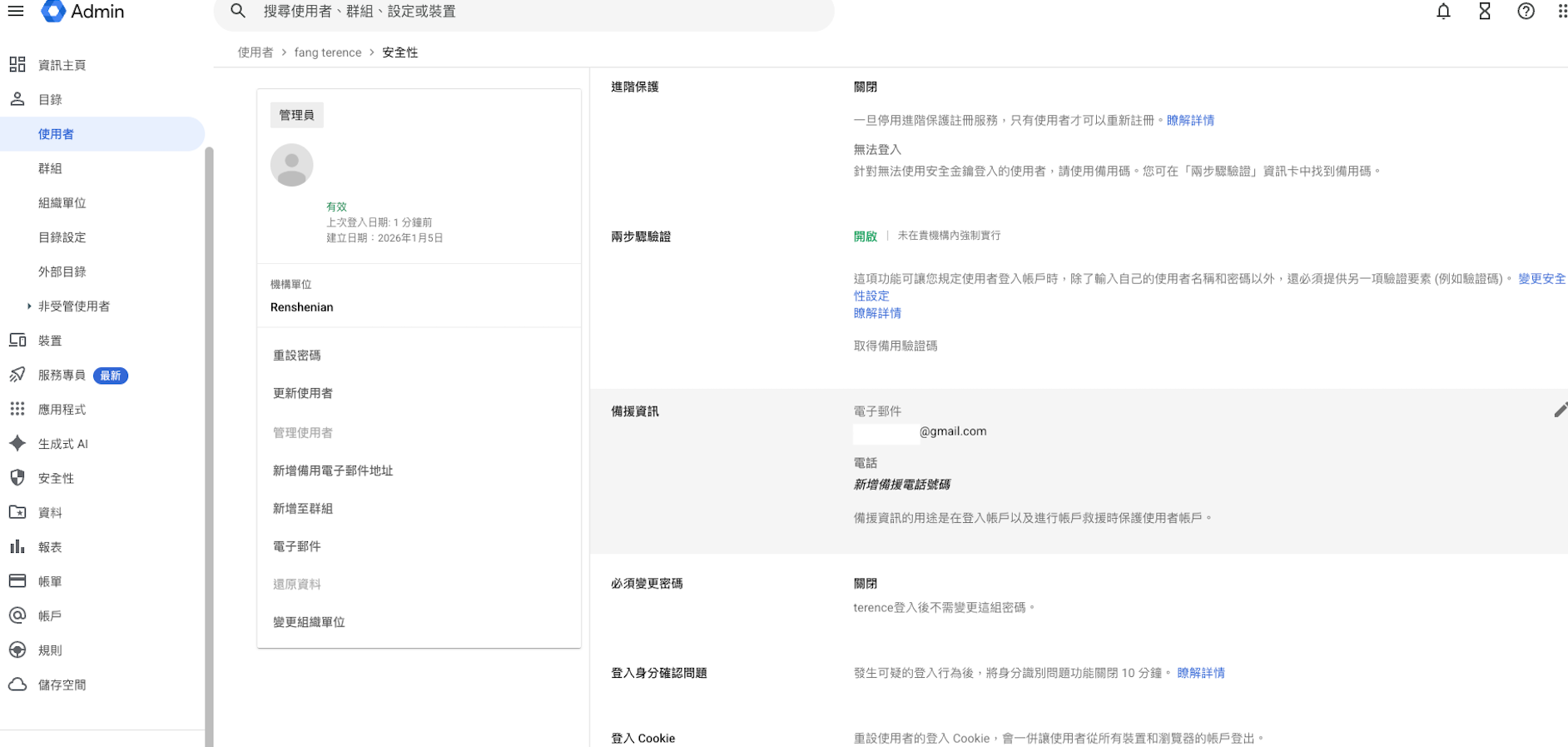Open the notifications bell
1568x747 pixels.
coord(1443,12)
